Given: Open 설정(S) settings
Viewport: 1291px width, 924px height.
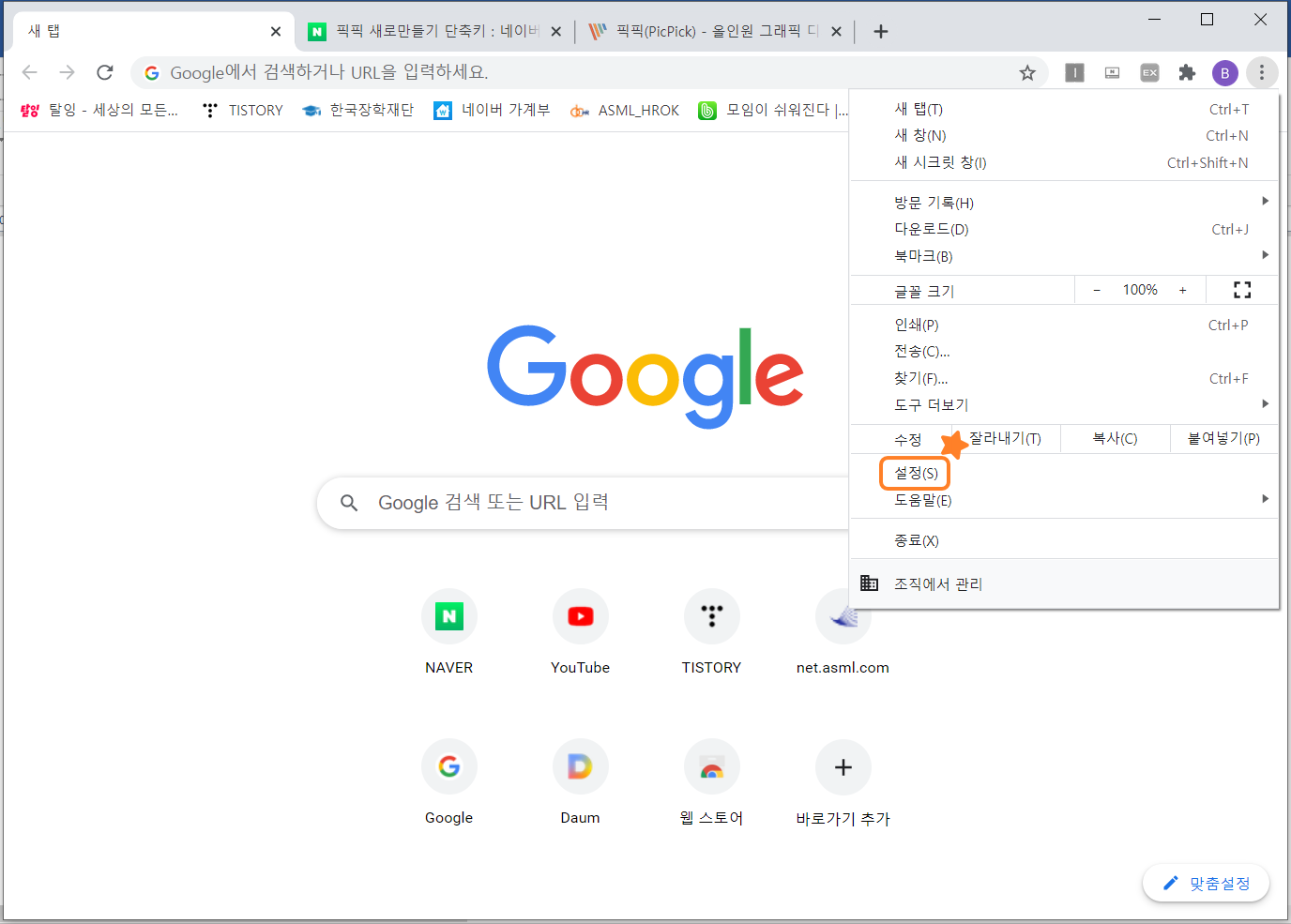Looking at the screenshot, I should [x=1065, y=473].
